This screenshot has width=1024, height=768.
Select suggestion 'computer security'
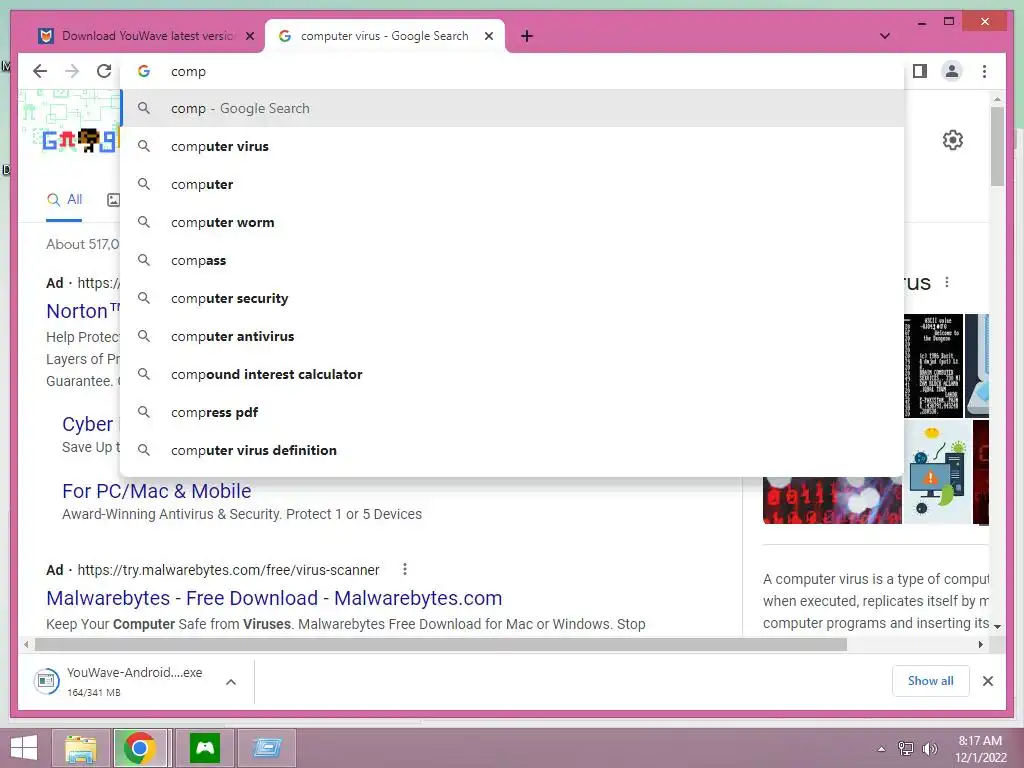click(x=512, y=298)
